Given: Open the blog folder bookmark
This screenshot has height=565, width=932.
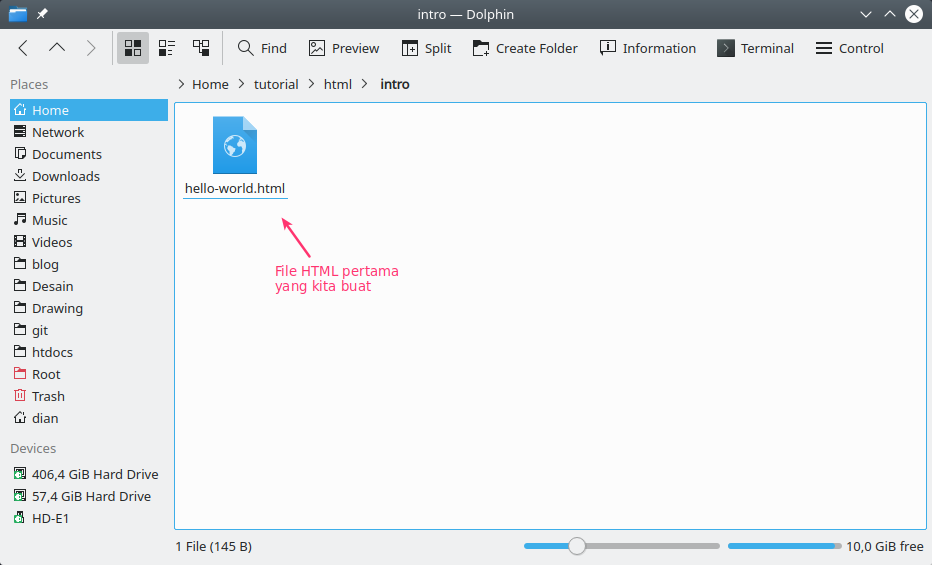Looking at the screenshot, I should click(x=89, y=264).
